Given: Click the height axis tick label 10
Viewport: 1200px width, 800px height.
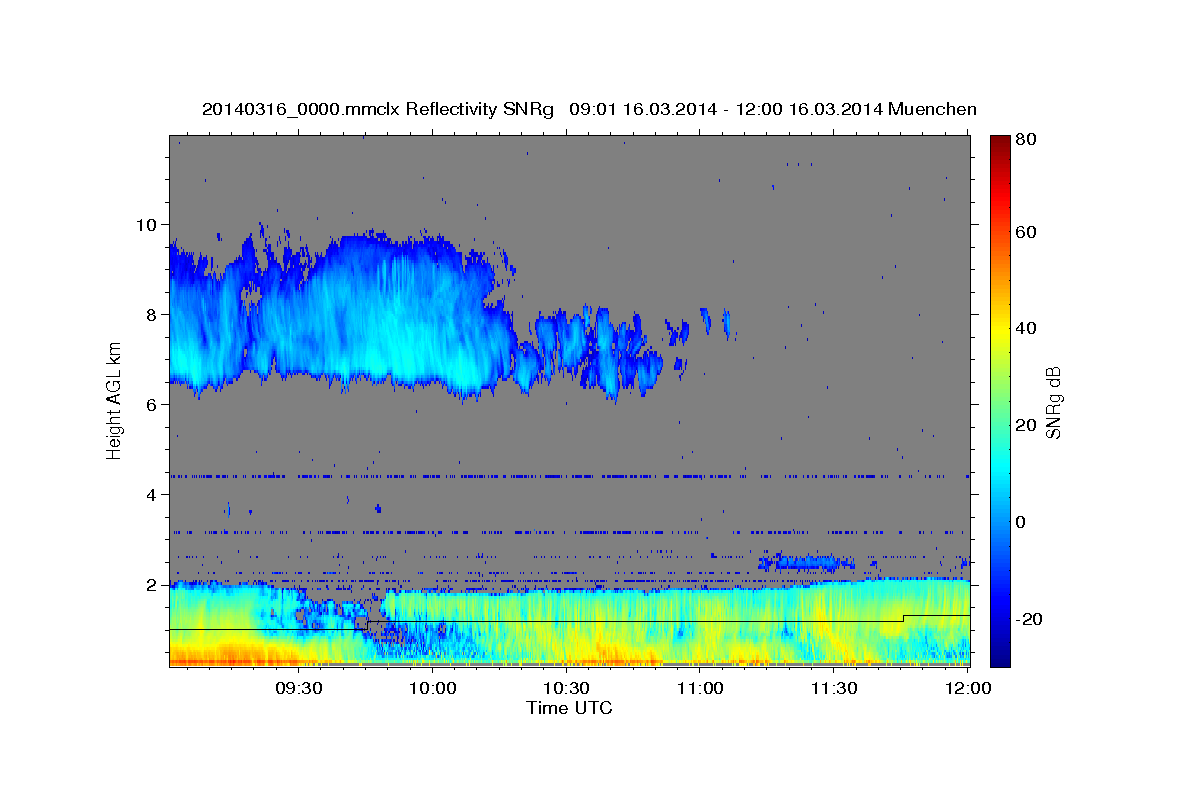Looking at the screenshot, I should tap(149, 224).
